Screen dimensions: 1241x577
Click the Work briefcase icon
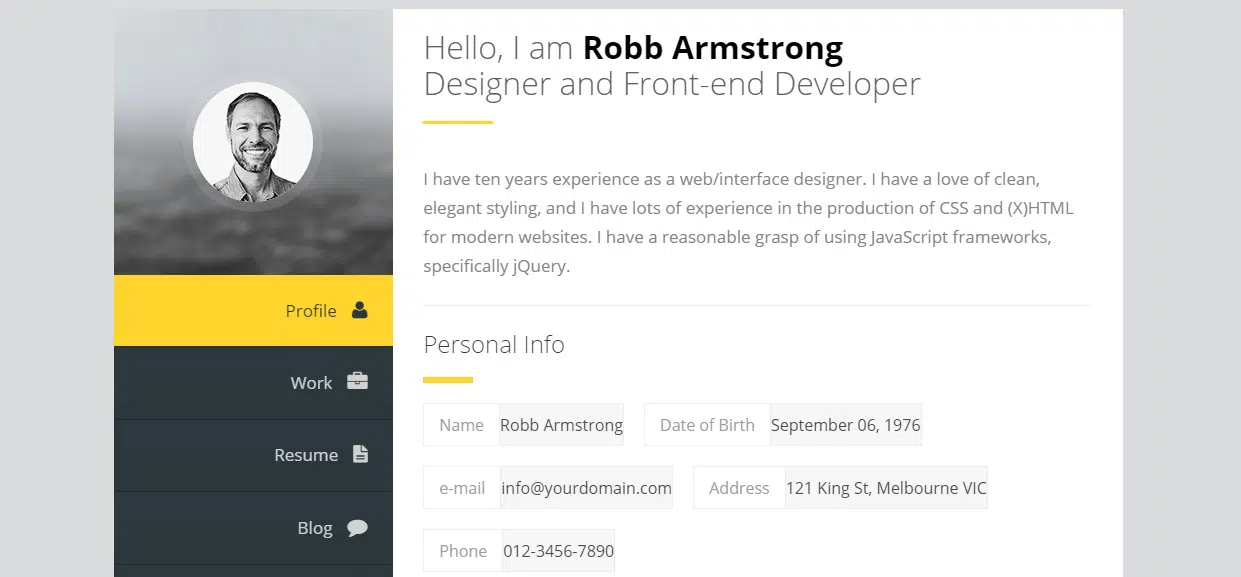click(357, 382)
